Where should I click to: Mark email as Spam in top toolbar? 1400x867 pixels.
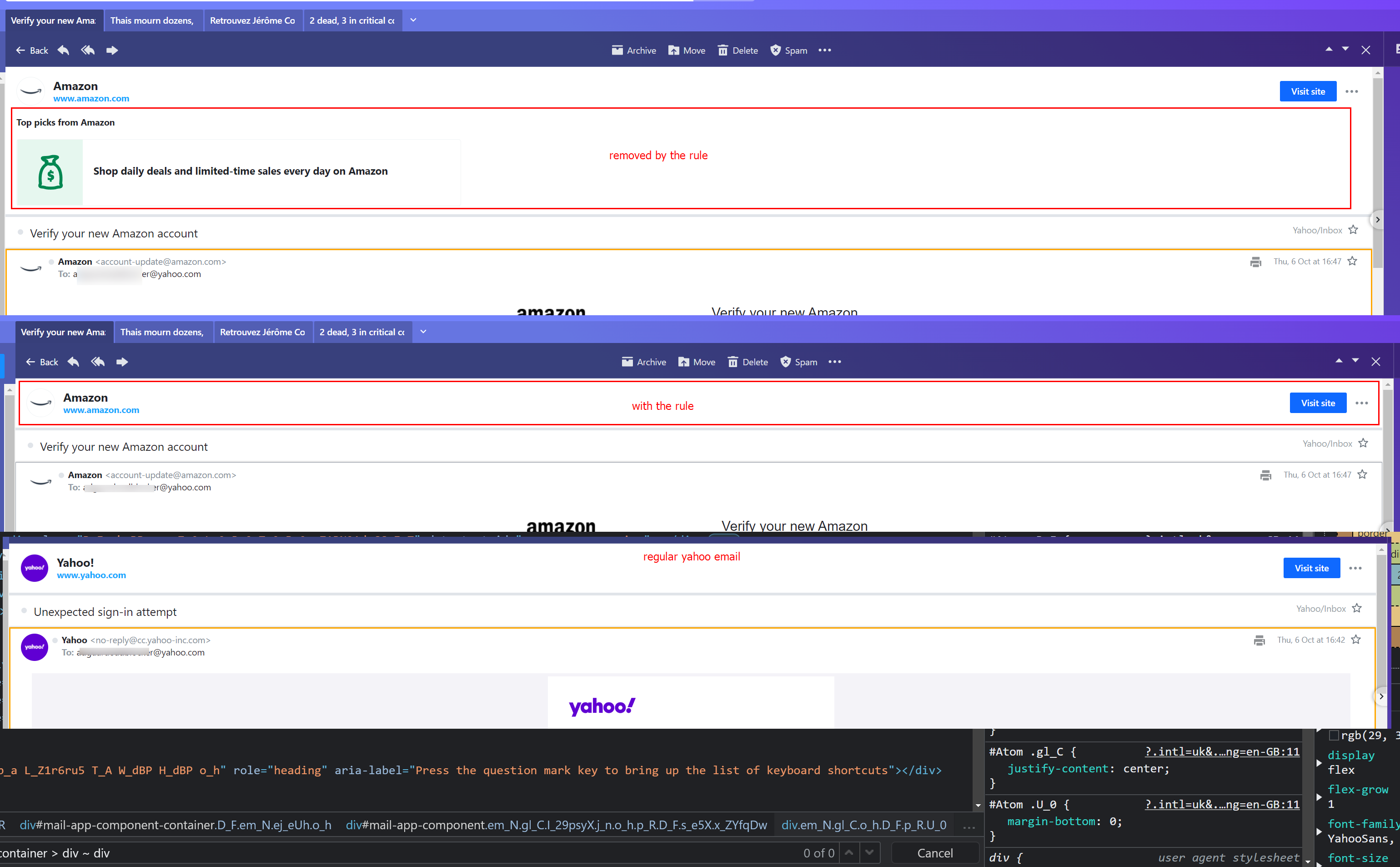pos(788,50)
